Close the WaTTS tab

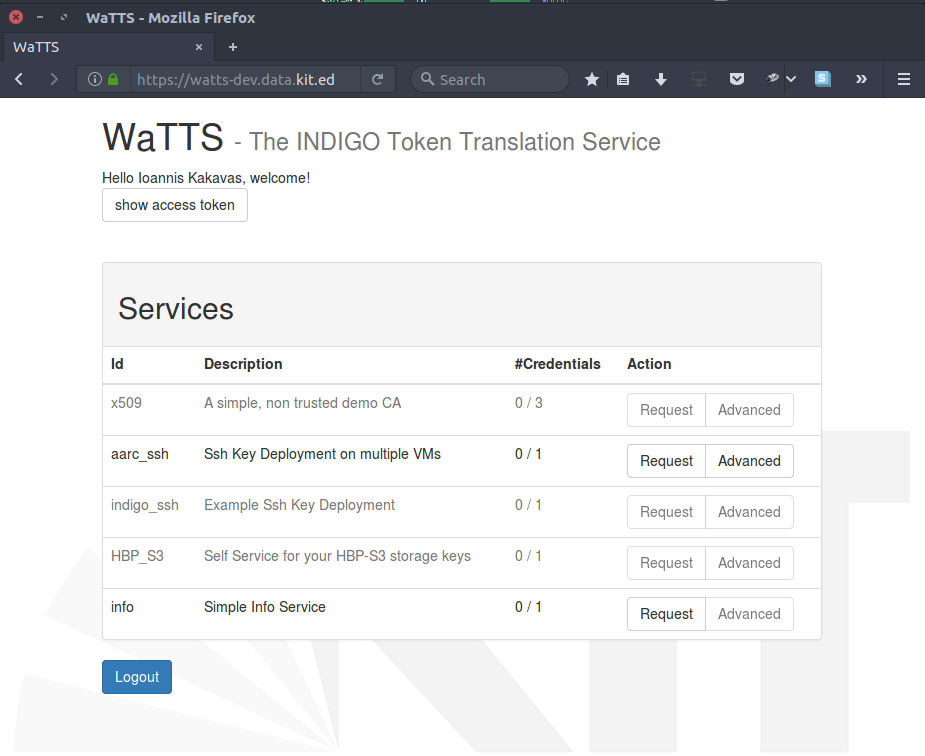click(x=199, y=47)
